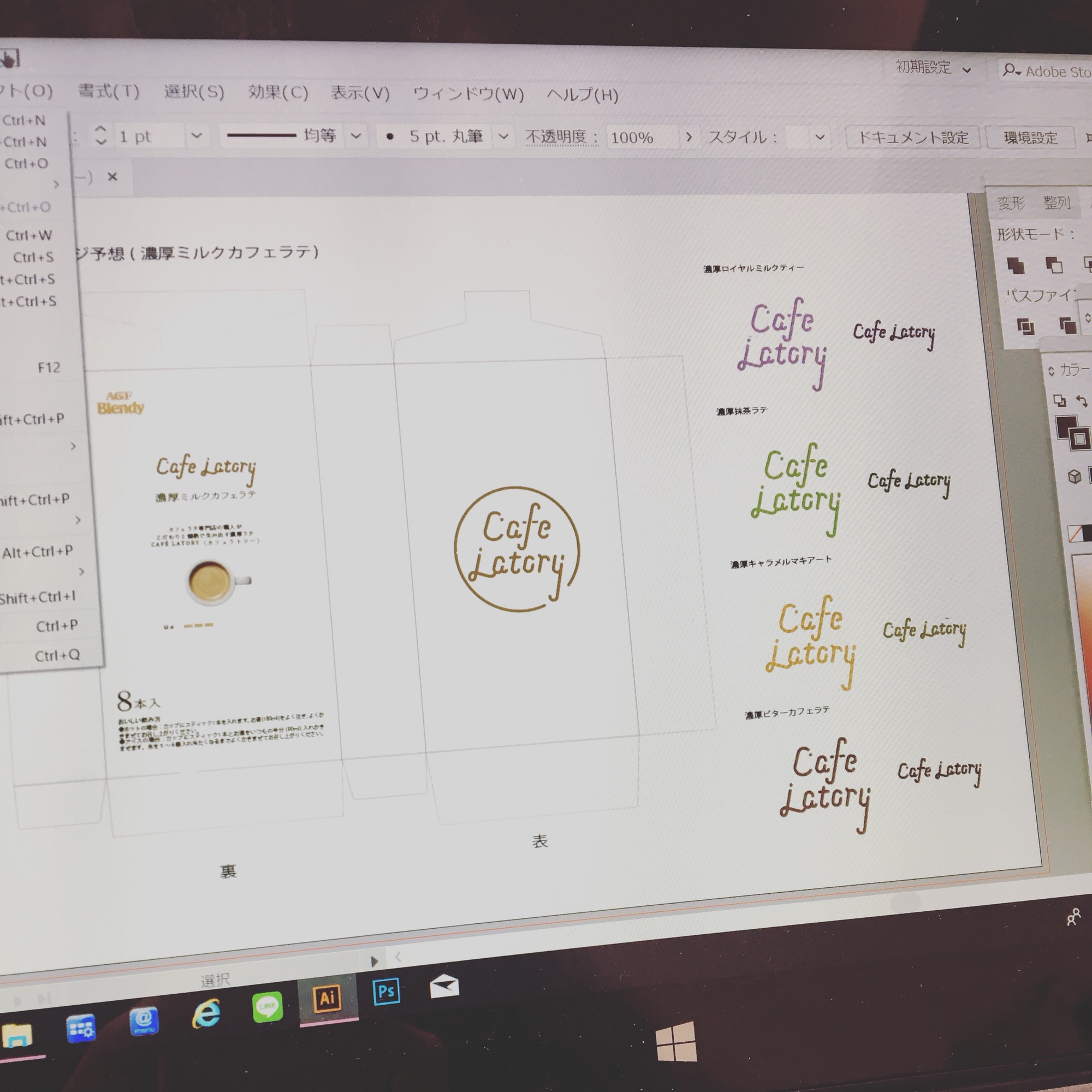Select the circular Cafe Latory logo on artboard
1092x1092 pixels.
coord(517,548)
